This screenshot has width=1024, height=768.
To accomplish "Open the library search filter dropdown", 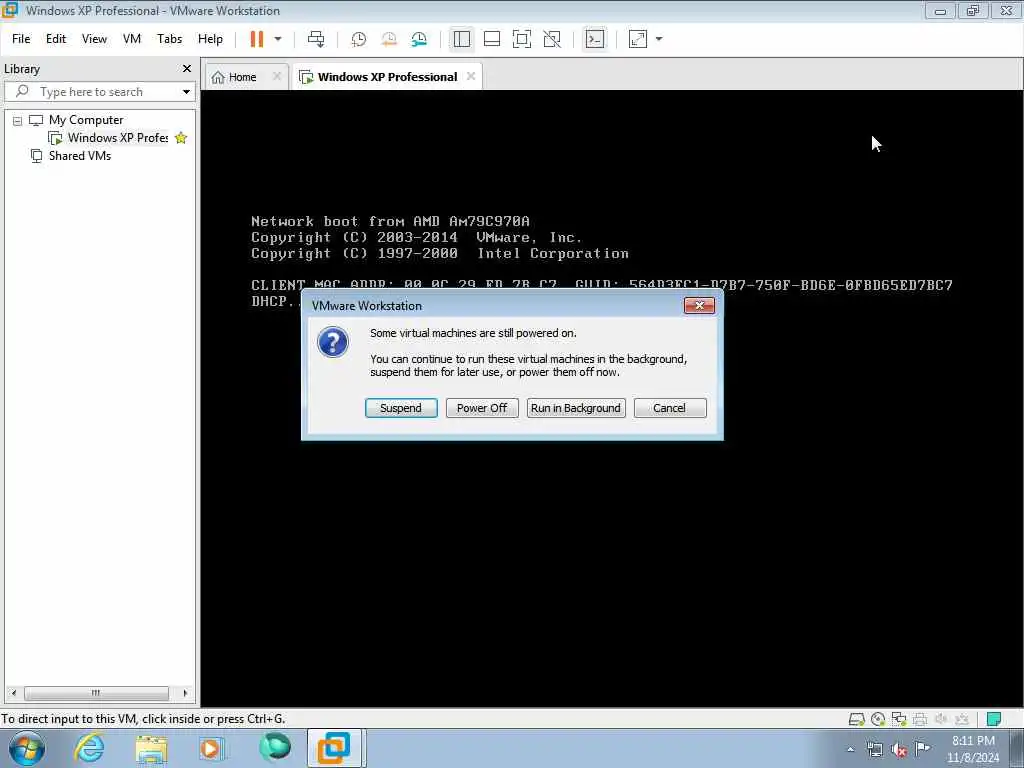I will [187, 91].
